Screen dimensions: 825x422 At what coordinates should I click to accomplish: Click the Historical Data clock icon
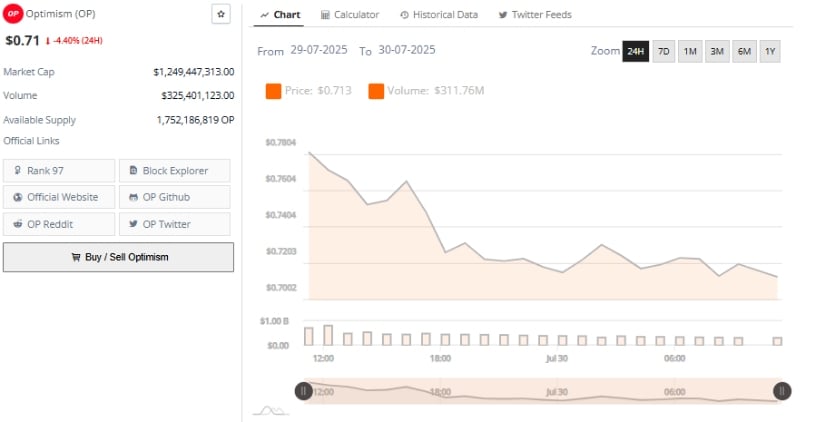pyautogui.click(x=404, y=15)
